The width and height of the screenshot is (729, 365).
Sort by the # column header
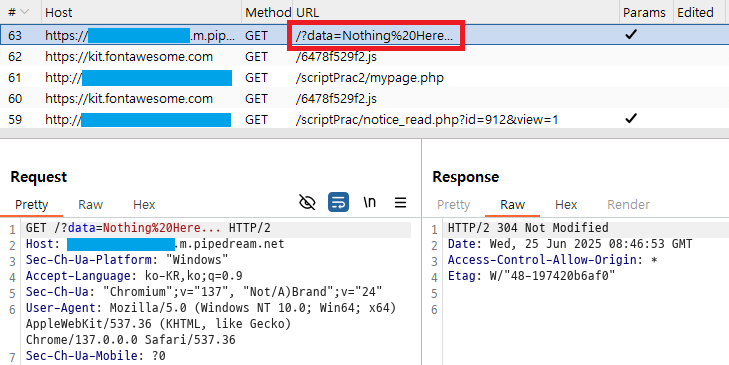click(20, 12)
